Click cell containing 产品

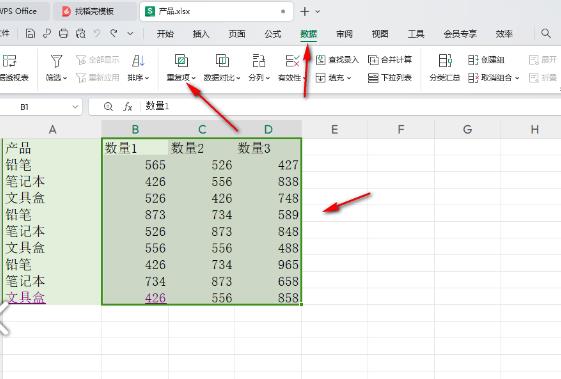pyautogui.click(x=52, y=148)
